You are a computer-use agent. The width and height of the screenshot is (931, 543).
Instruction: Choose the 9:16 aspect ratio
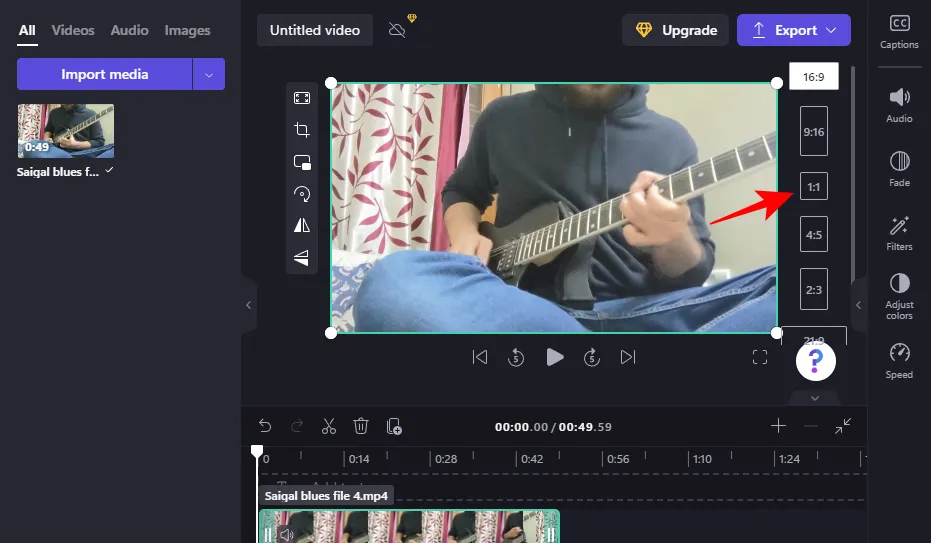[814, 131]
